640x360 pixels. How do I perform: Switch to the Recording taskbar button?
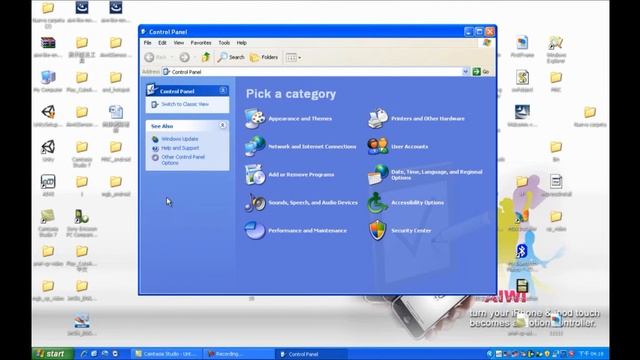pos(238,354)
